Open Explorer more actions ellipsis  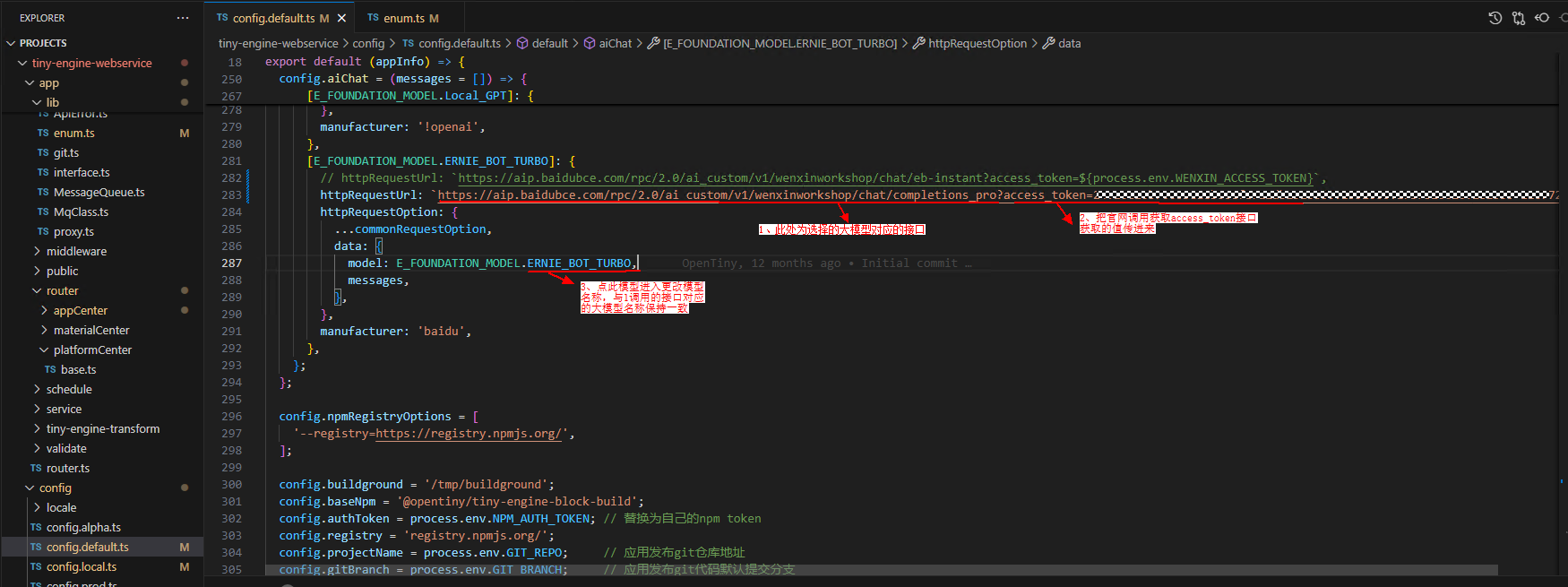(x=183, y=18)
